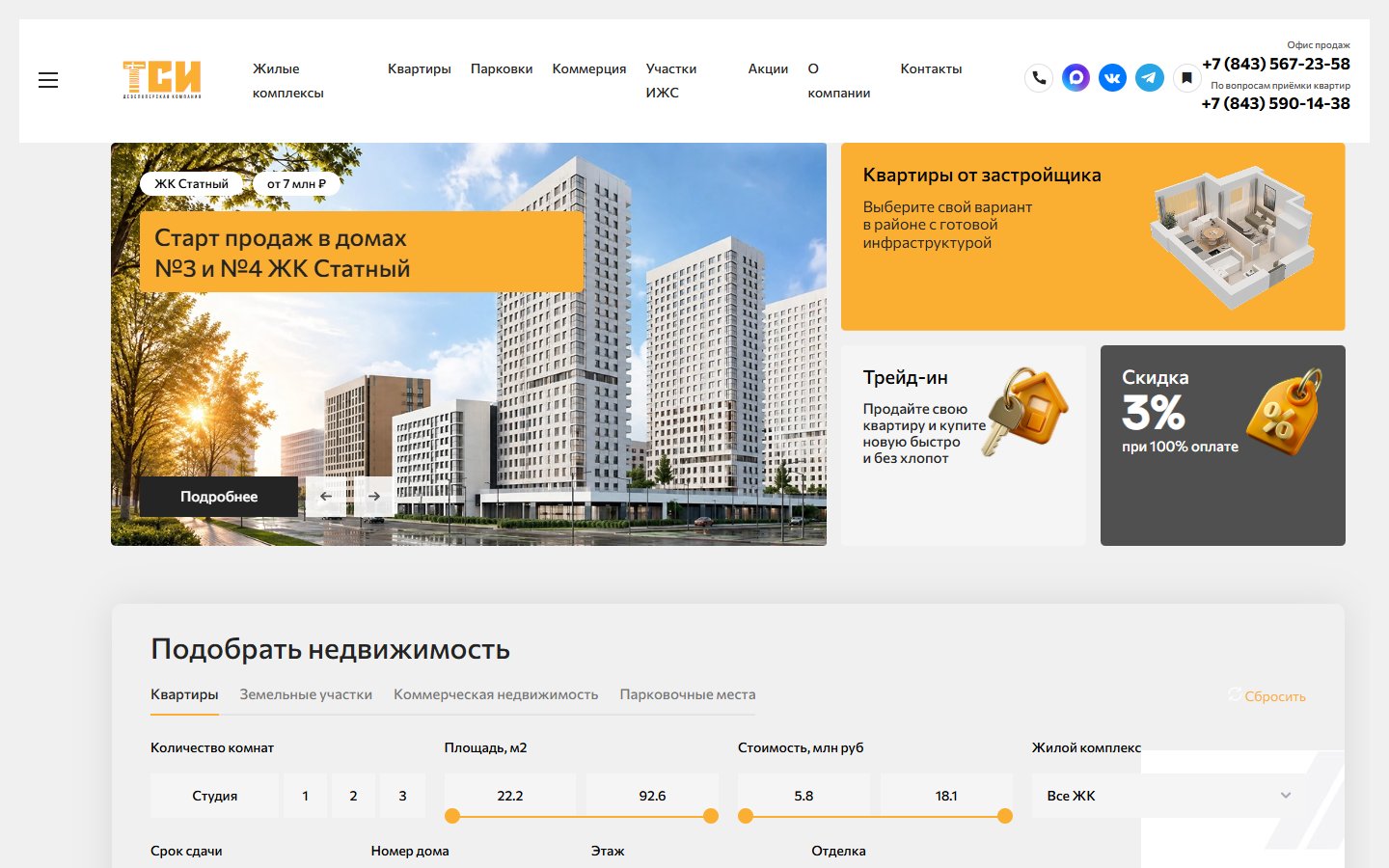Go to Контакты page
This screenshot has height=868, width=1389.
tap(931, 68)
